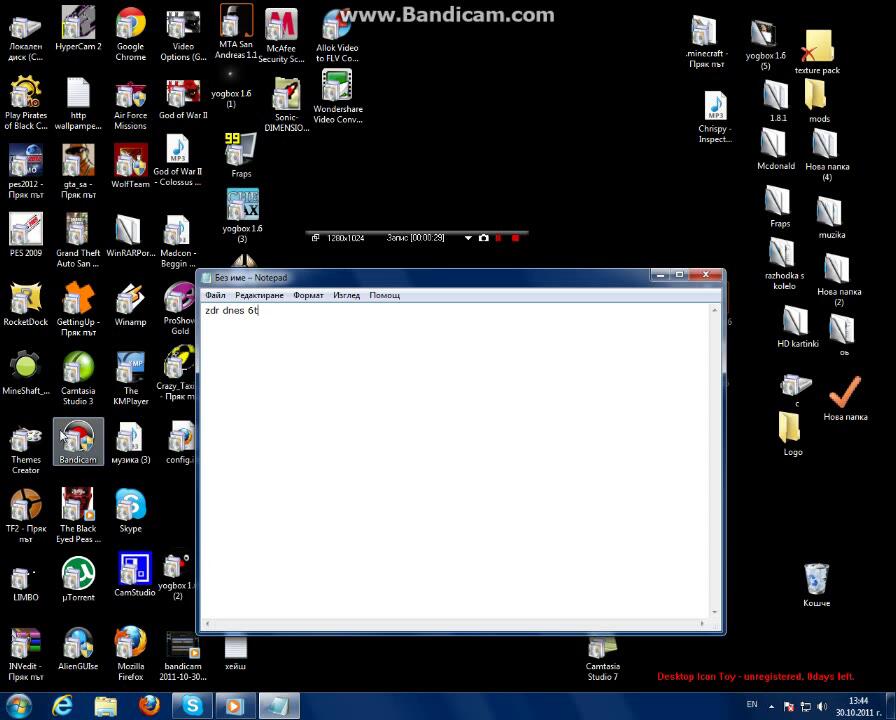Select the Bandicam desktop shortcut
This screenshot has width=896, height=720.
pyautogui.click(x=78, y=441)
